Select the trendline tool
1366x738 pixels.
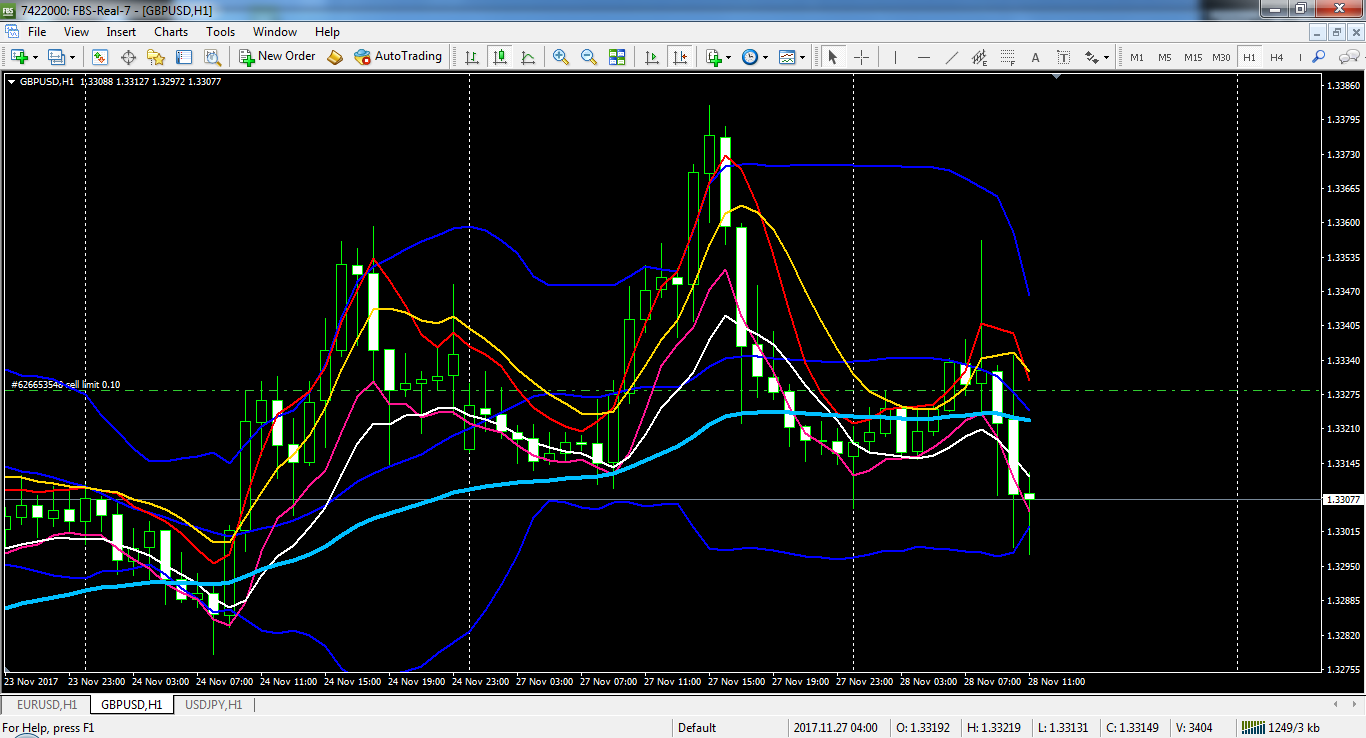coord(951,57)
